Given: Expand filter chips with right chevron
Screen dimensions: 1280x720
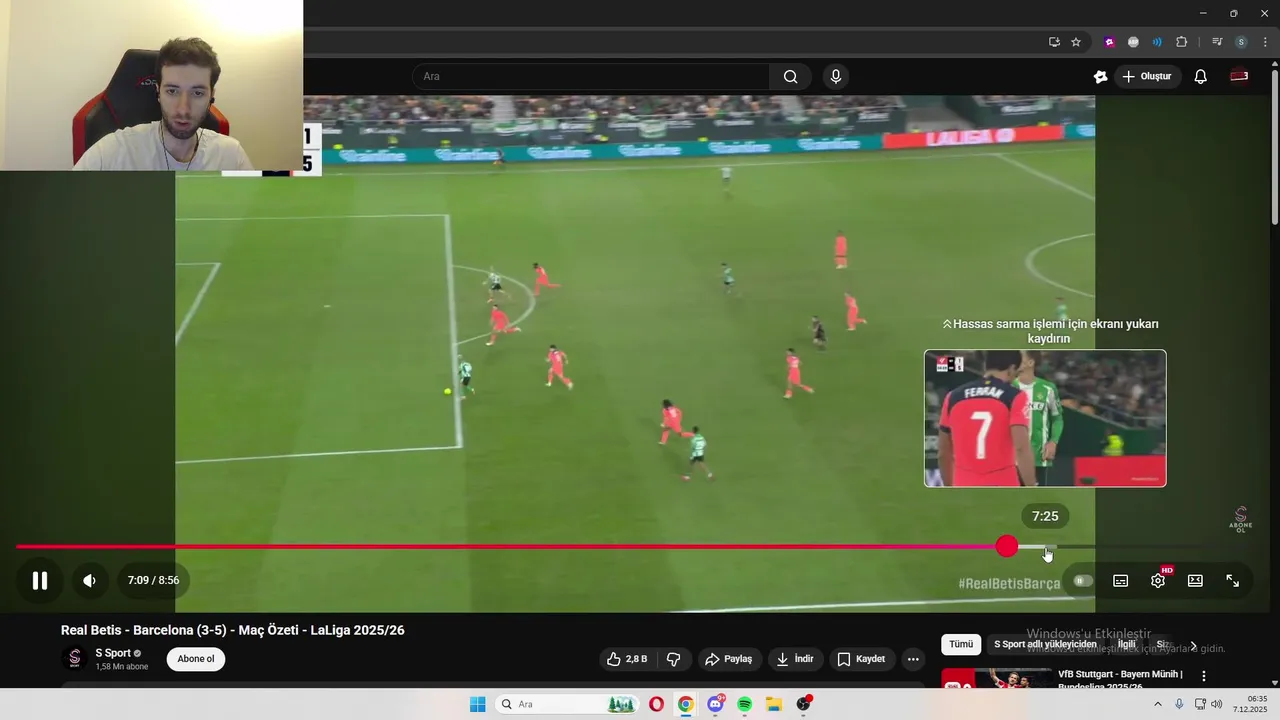Looking at the screenshot, I should tap(1193, 645).
